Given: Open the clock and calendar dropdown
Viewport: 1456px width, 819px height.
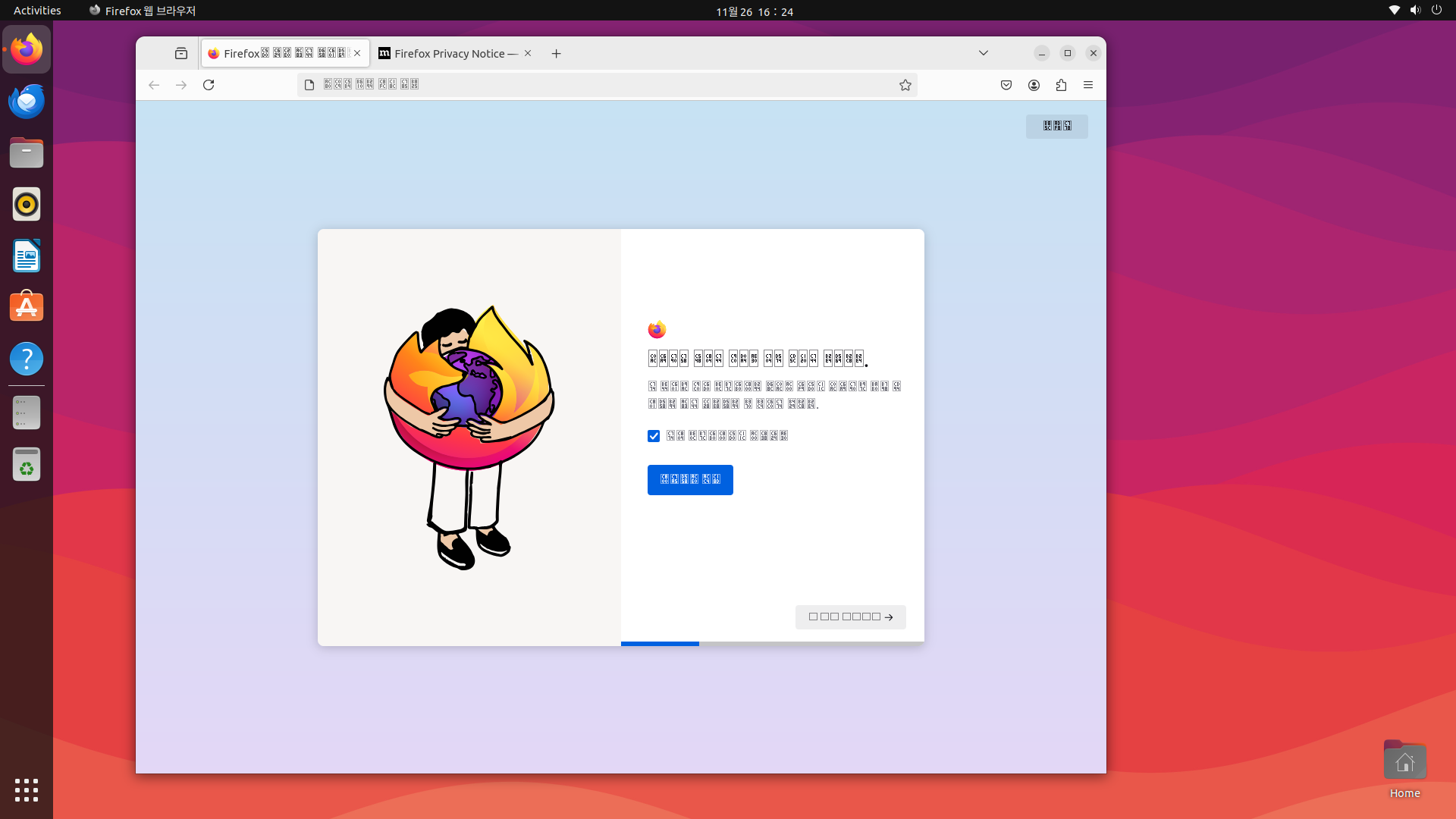Looking at the screenshot, I should (754, 11).
